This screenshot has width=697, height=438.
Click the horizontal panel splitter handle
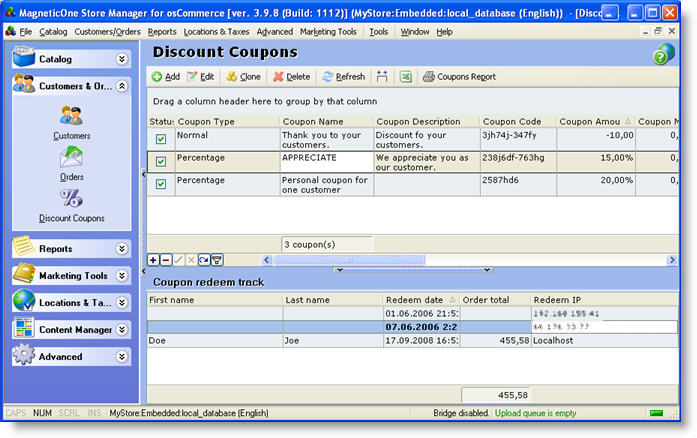pos(413,269)
